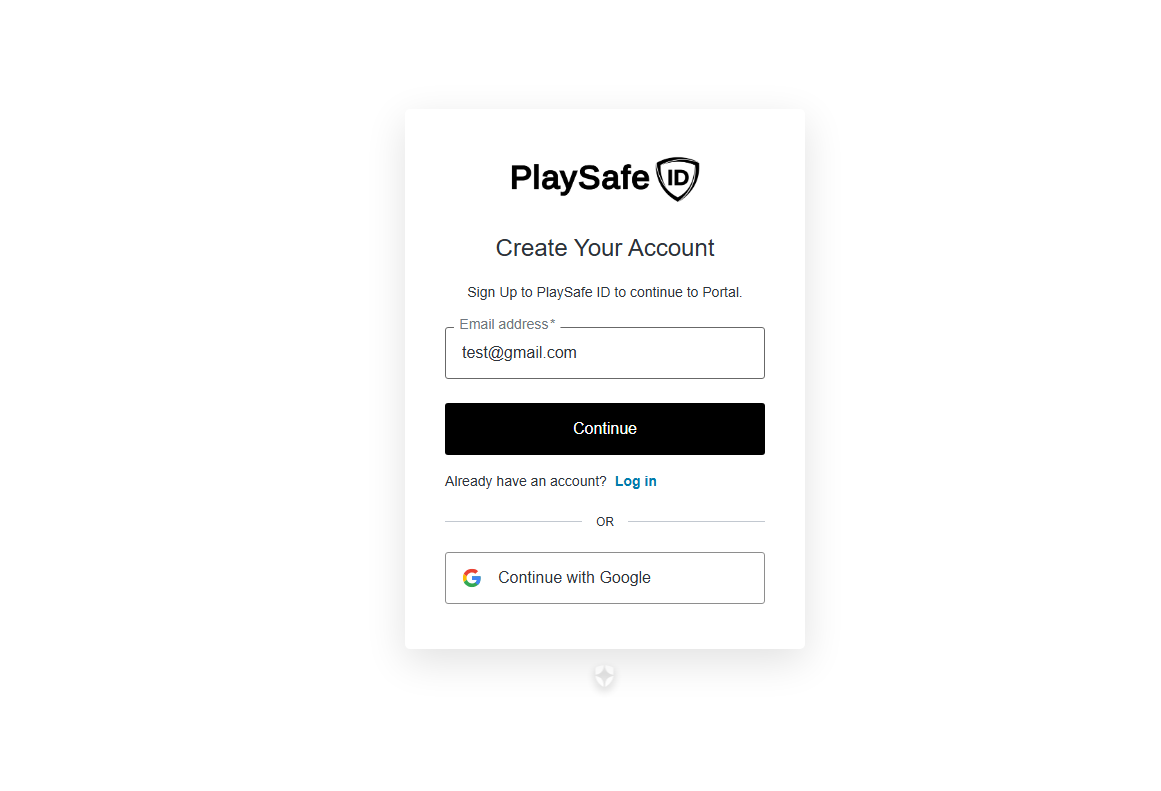Click the required asterisk in email label
1161x791 pixels.
[x=552, y=322]
